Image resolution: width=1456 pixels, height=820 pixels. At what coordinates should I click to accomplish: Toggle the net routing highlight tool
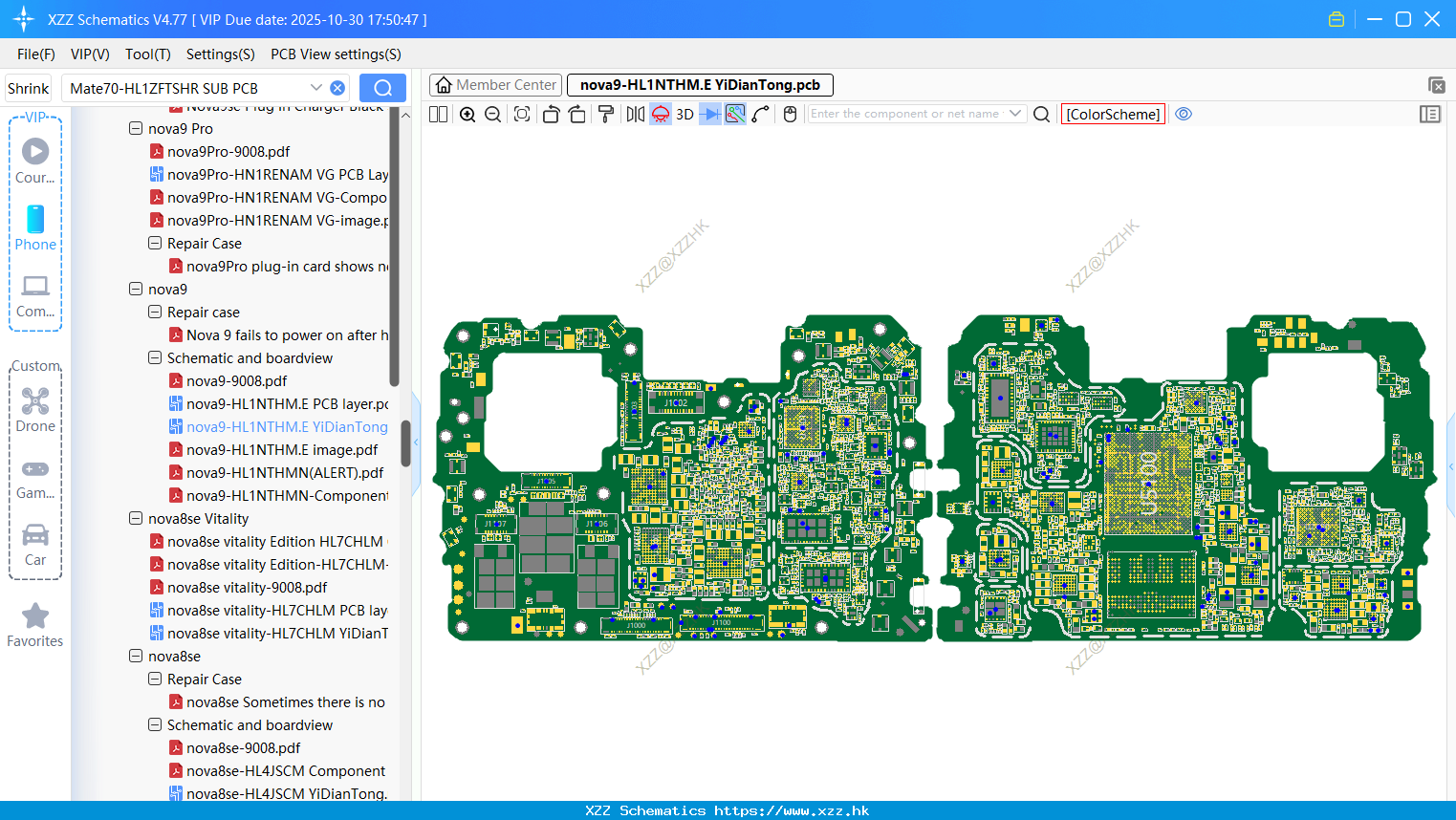(735, 114)
